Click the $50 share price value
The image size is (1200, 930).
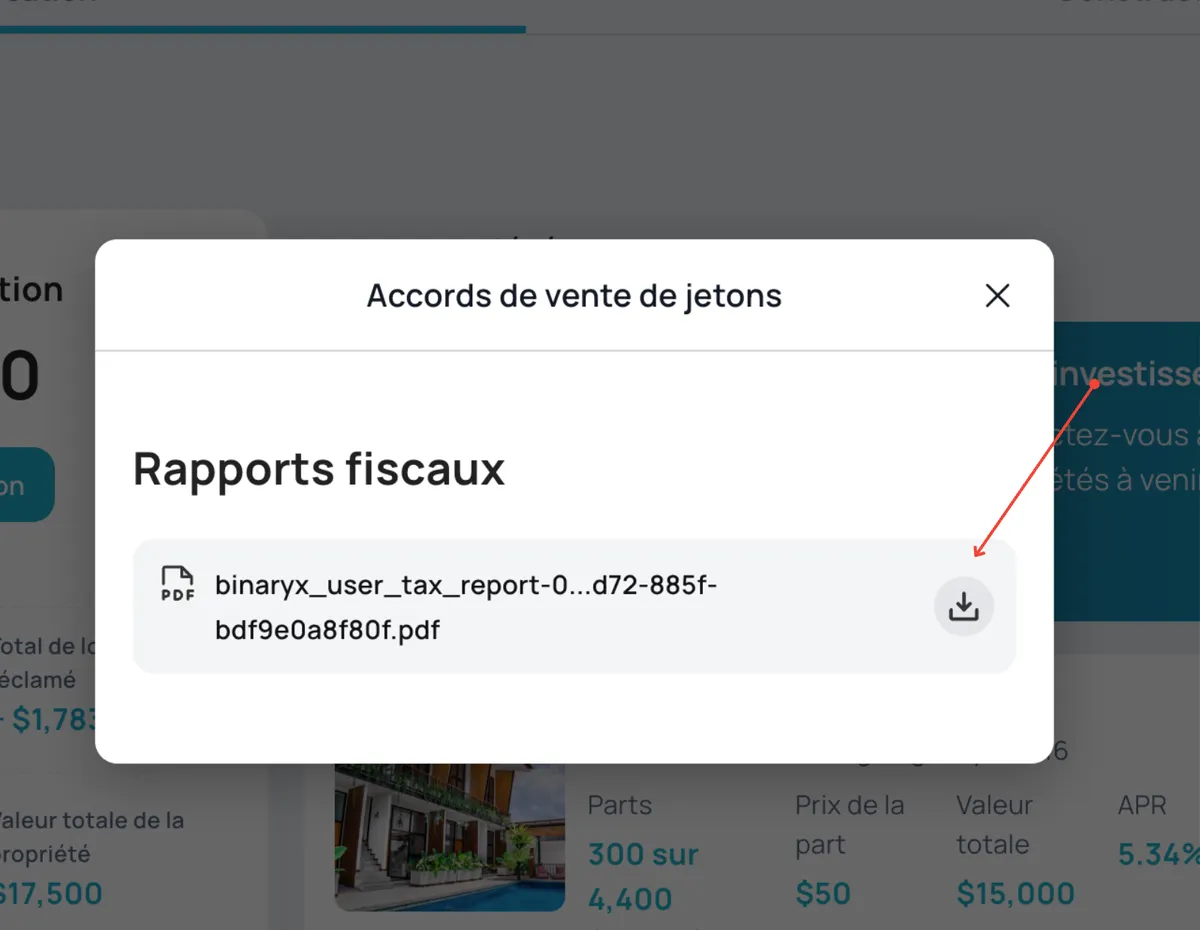822,893
